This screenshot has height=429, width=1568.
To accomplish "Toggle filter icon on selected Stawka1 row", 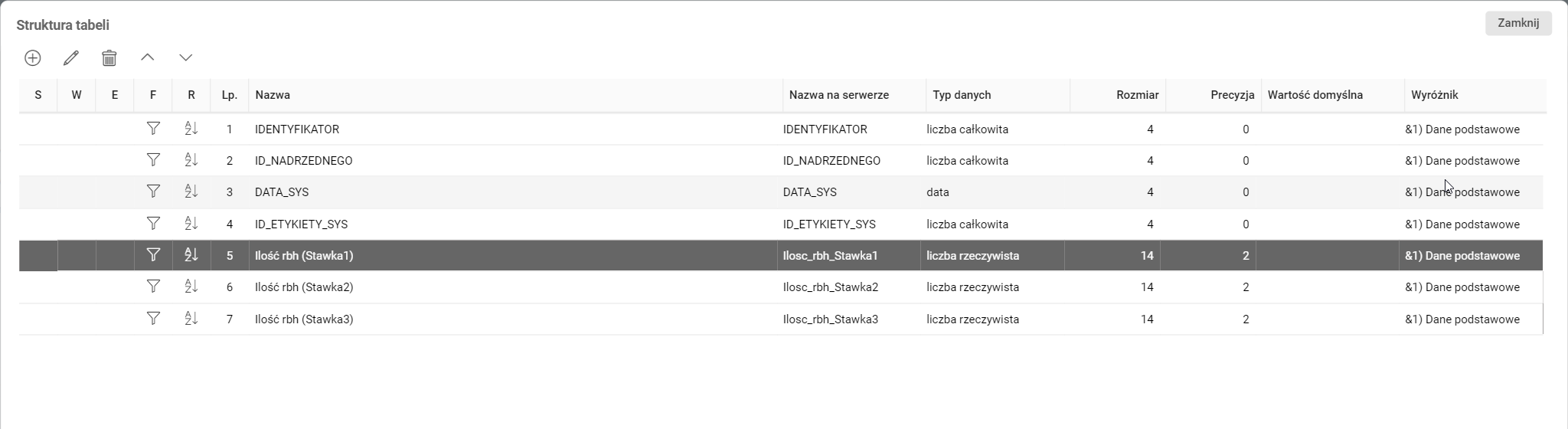I will coord(153,255).
